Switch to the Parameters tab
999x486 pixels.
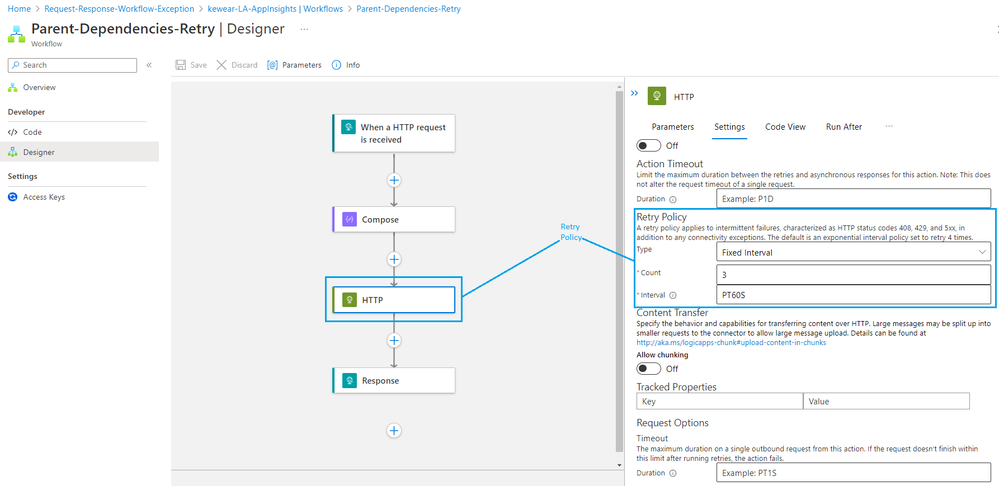(673, 127)
